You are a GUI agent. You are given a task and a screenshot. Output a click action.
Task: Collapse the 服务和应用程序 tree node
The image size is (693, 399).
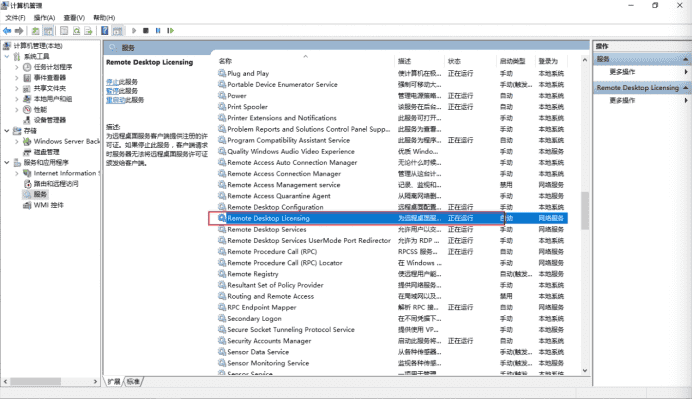[x=7, y=163]
